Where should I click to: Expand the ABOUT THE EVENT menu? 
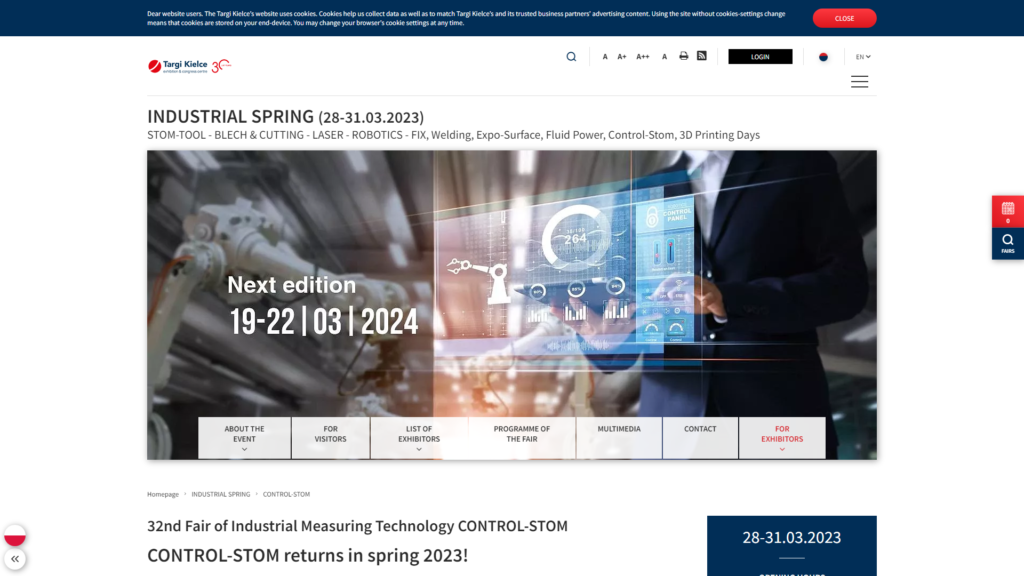[x=244, y=438]
